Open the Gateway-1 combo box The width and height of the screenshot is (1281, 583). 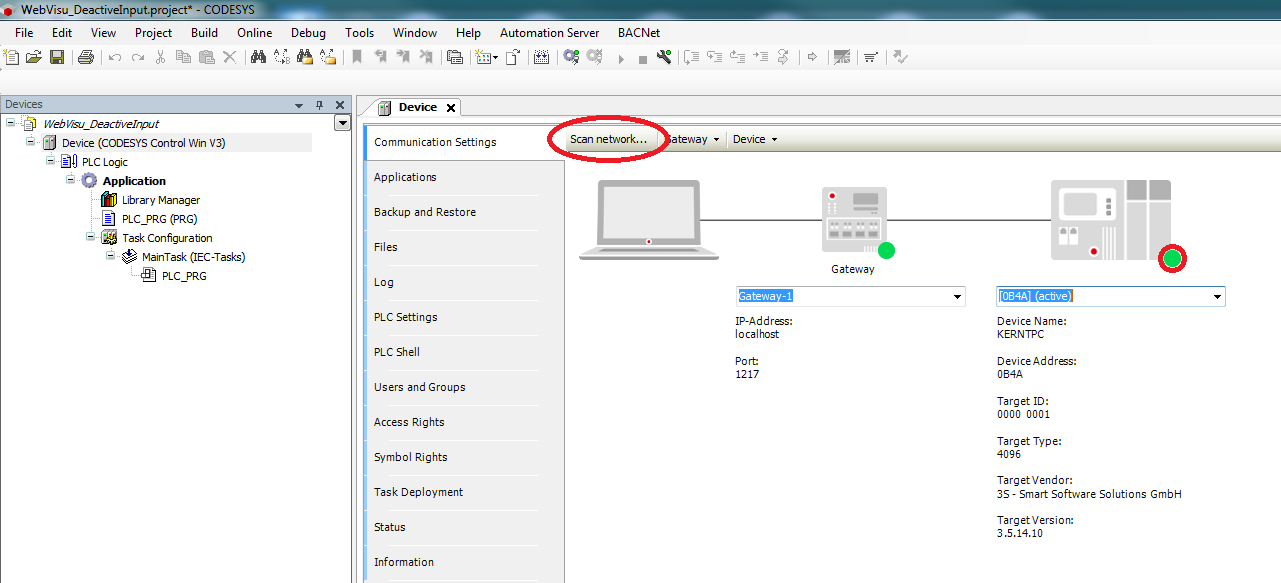[x=957, y=297]
